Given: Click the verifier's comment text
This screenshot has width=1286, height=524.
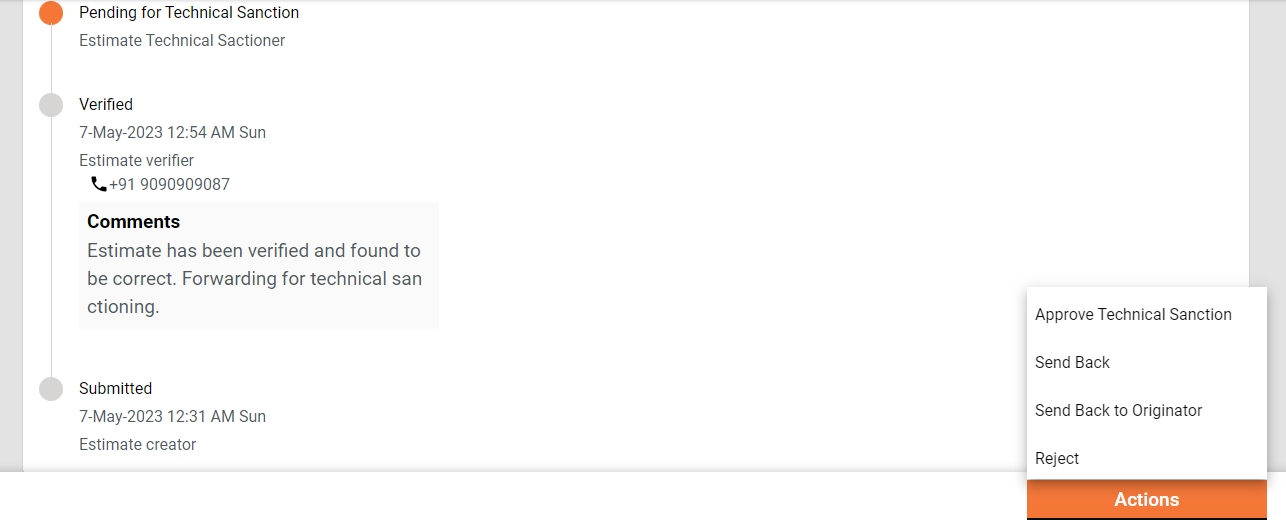Looking at the screenshot, I should point(254,278).
